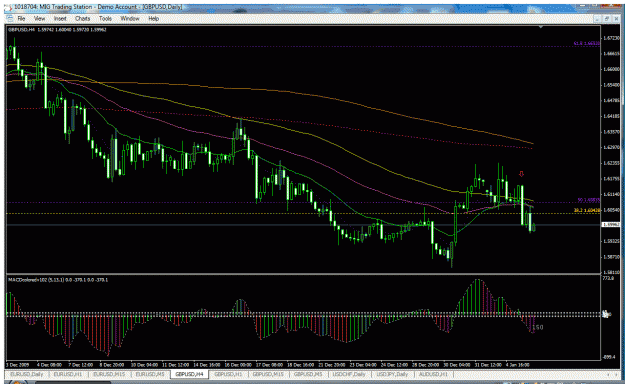Switch to the EURUSD,M15 chart tab
Screen dimensions: 625x384
coord(108,374)
